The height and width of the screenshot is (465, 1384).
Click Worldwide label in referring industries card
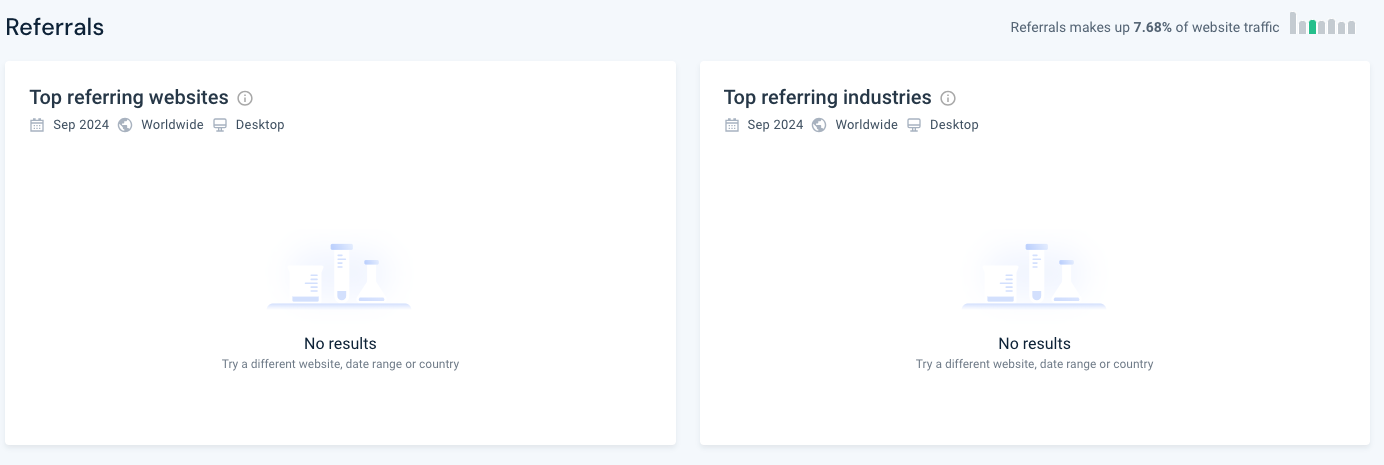click(x=867, y=125)
